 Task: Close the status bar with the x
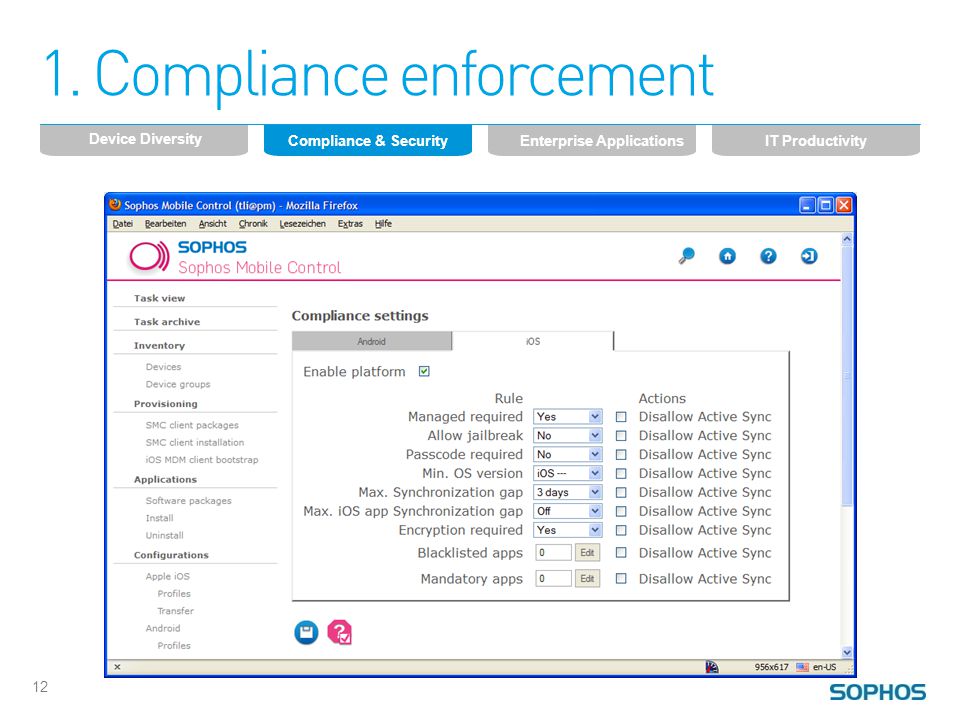coord(117,667)
